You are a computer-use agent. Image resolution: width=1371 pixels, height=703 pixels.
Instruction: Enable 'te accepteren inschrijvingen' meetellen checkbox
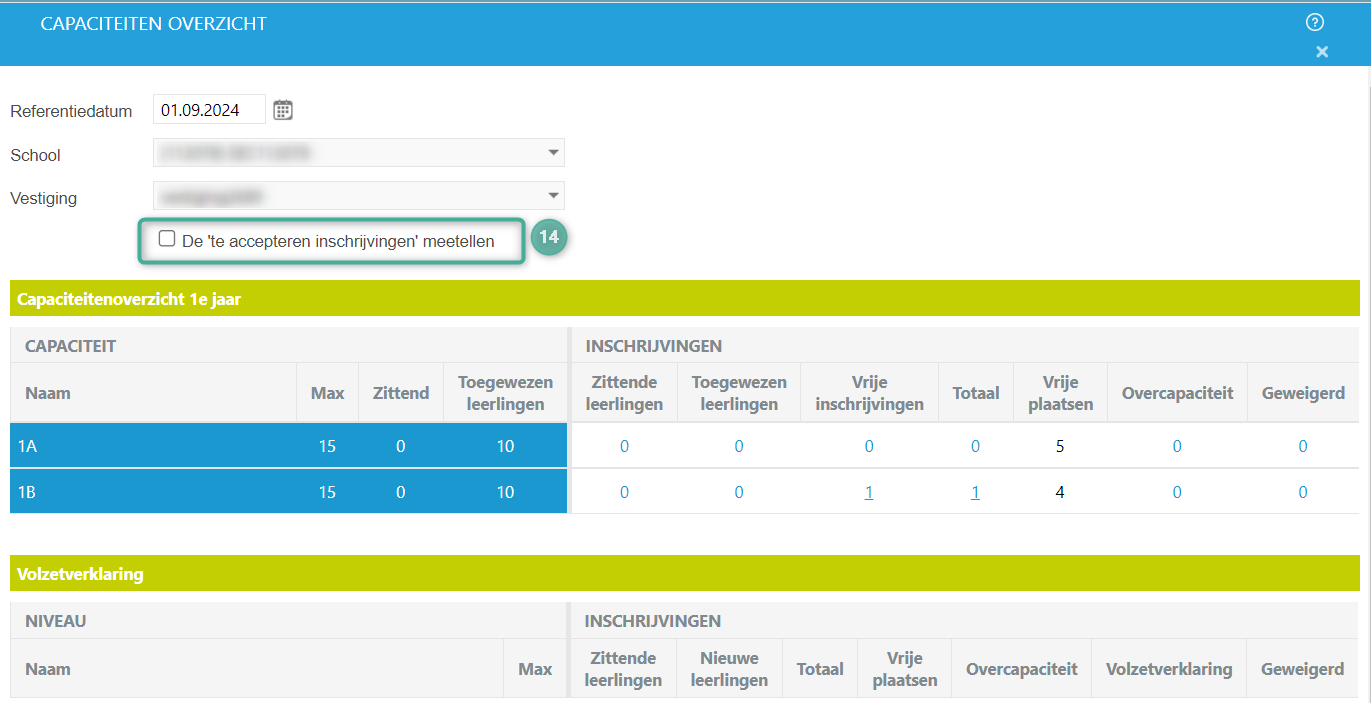tap(167, 239)
